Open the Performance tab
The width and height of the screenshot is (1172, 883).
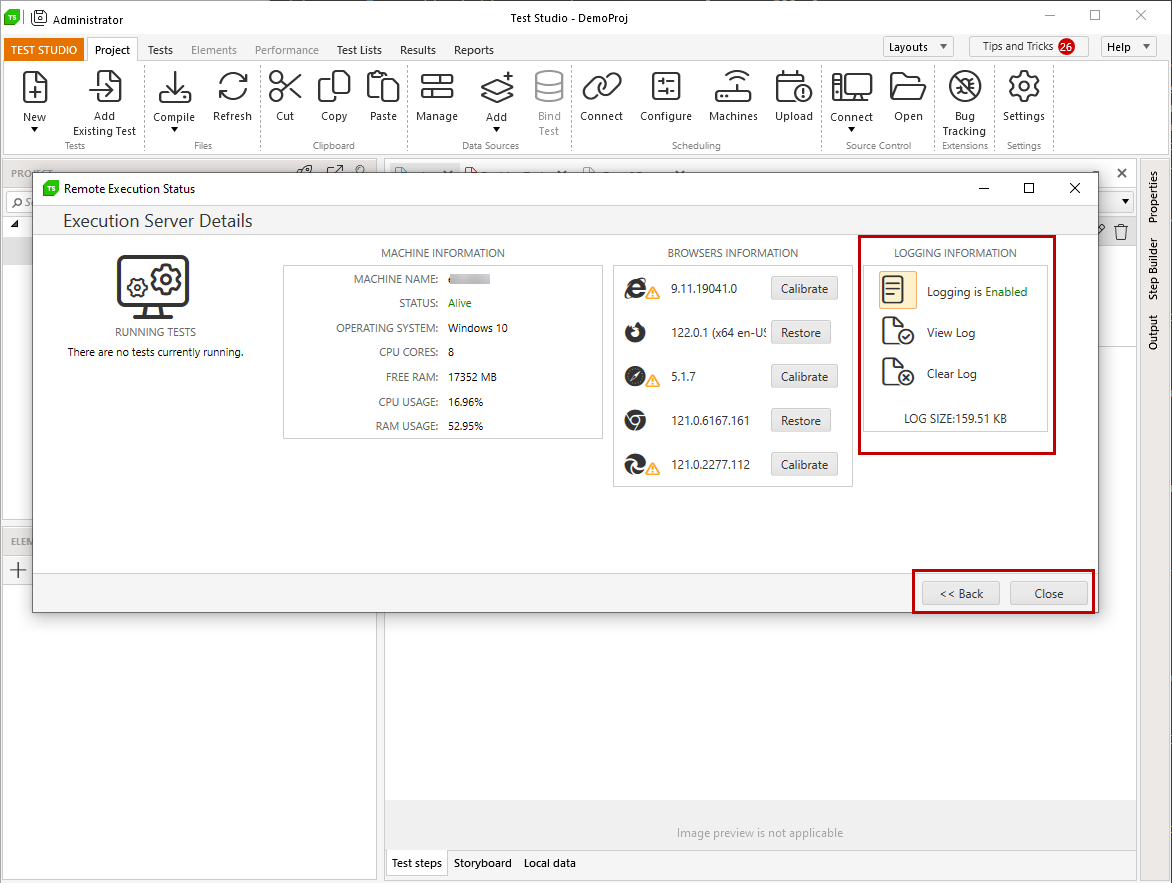[x=286, y=50]
